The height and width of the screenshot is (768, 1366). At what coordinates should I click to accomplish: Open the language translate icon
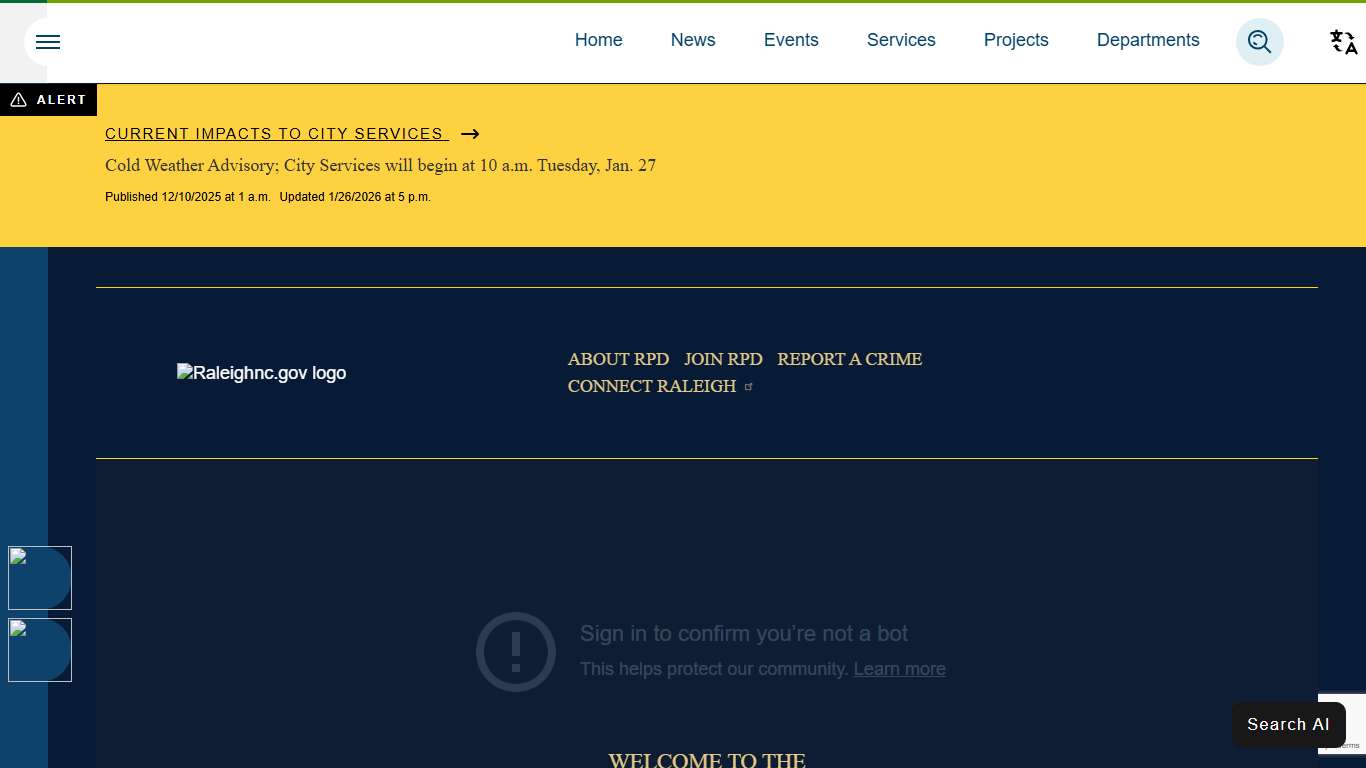[1343, 42]
